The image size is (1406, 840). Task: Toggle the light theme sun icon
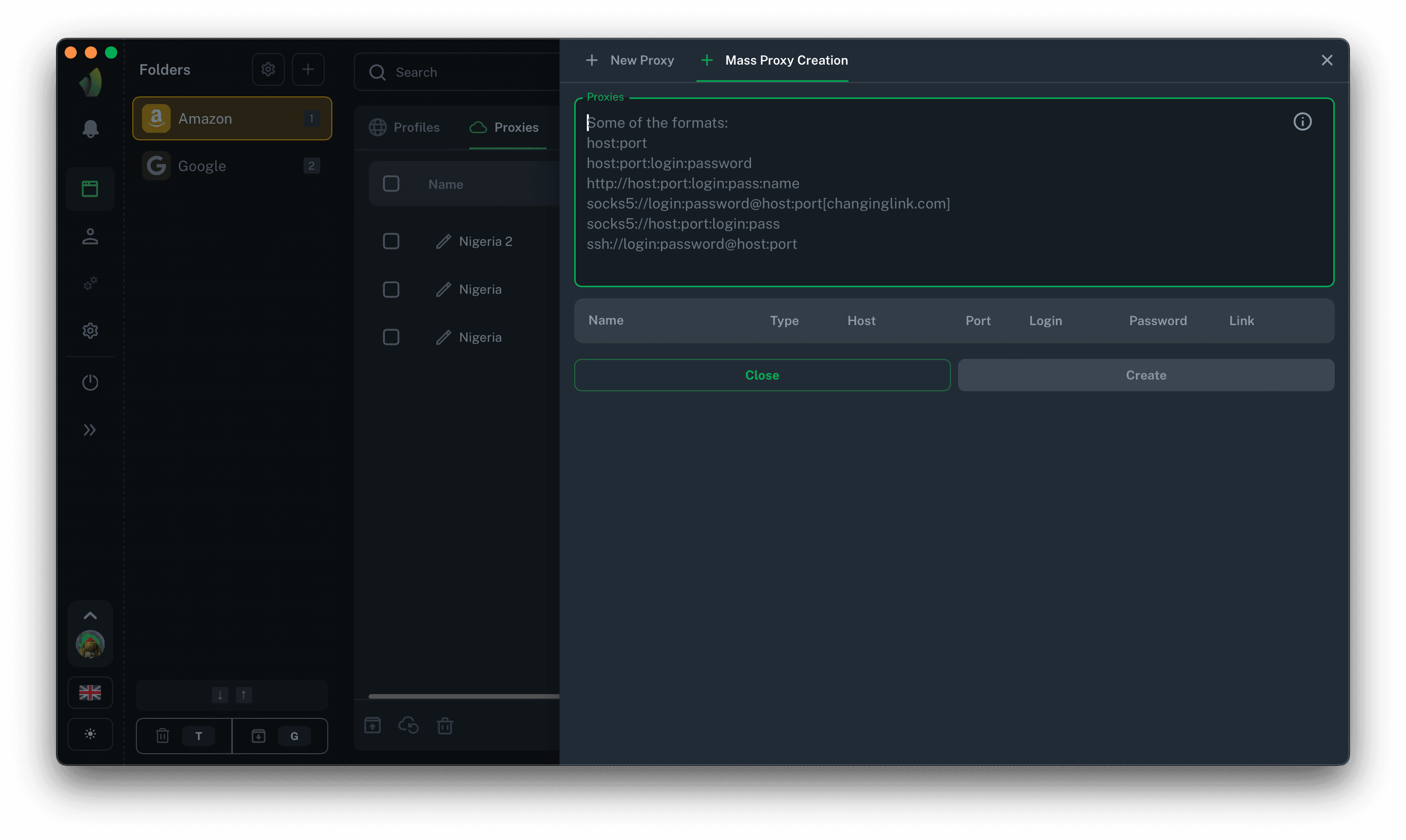[x=90, y=734]
